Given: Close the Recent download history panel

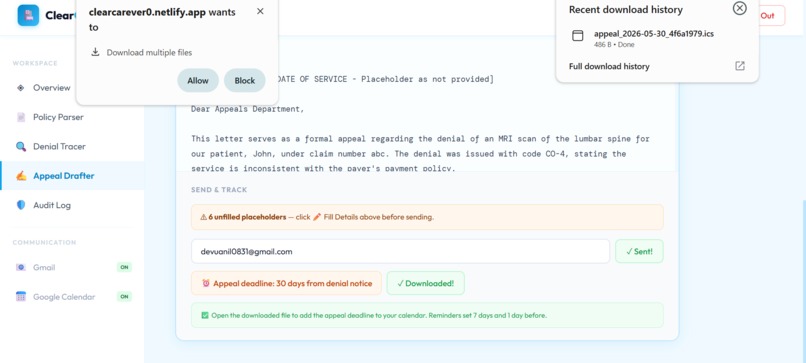Looking at the screenshot, I should 739,8.
